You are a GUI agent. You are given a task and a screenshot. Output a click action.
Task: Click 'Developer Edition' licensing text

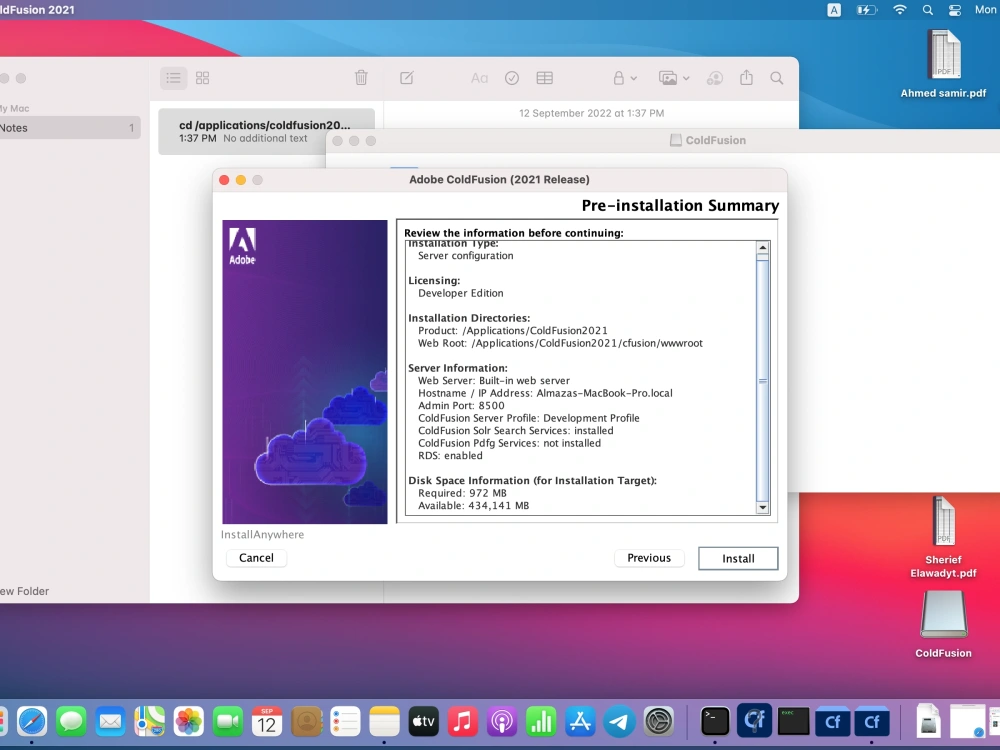(x=460, y=293)
